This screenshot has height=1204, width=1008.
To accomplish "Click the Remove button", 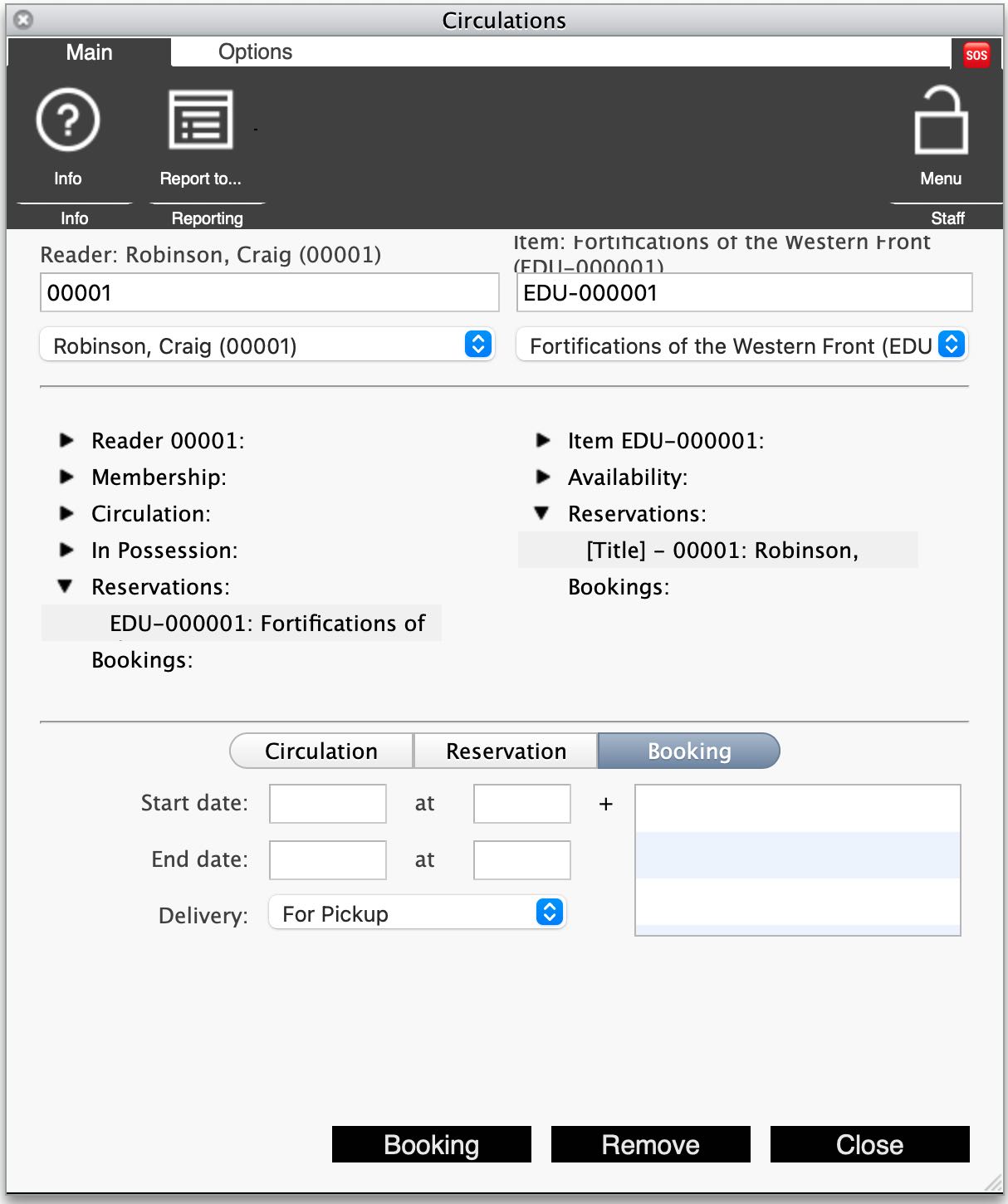I will pyautogui.click(x=651, y=1144).
